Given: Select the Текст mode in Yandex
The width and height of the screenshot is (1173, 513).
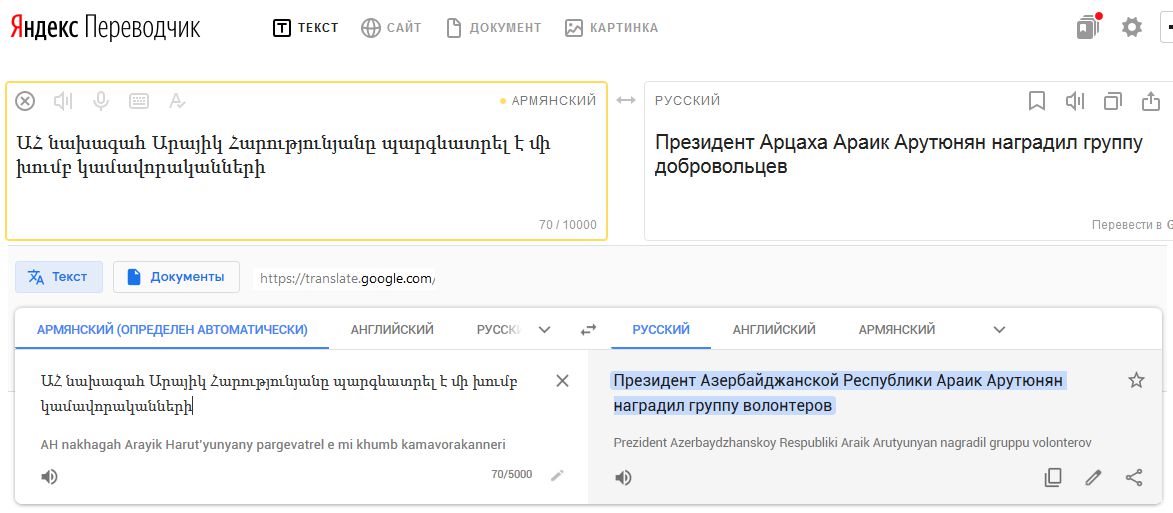Looking at the screenshot, I should pos(306,28).
